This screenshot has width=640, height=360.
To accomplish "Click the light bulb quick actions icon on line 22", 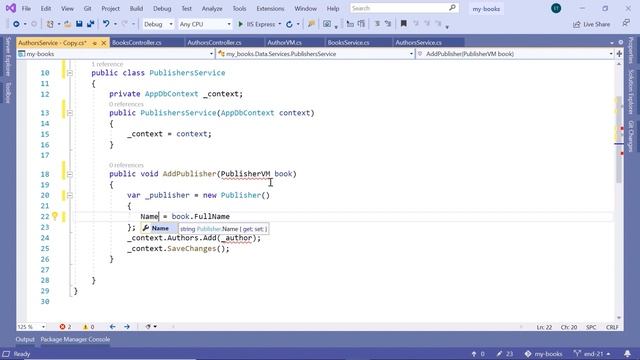I will point(55,216).
